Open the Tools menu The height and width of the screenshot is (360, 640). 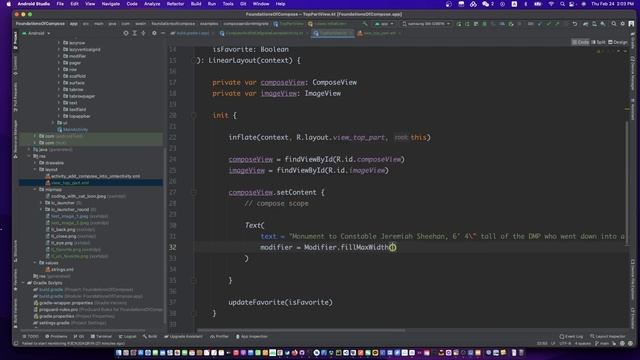[x=228, y=4]
